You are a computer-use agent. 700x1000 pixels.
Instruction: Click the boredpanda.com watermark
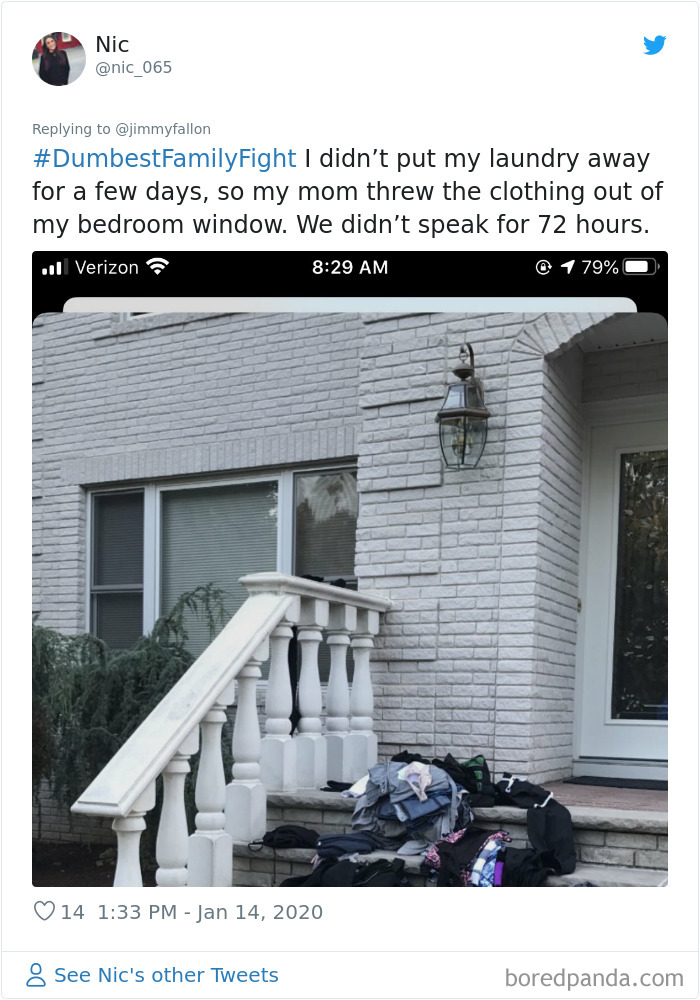click(594, 978)
